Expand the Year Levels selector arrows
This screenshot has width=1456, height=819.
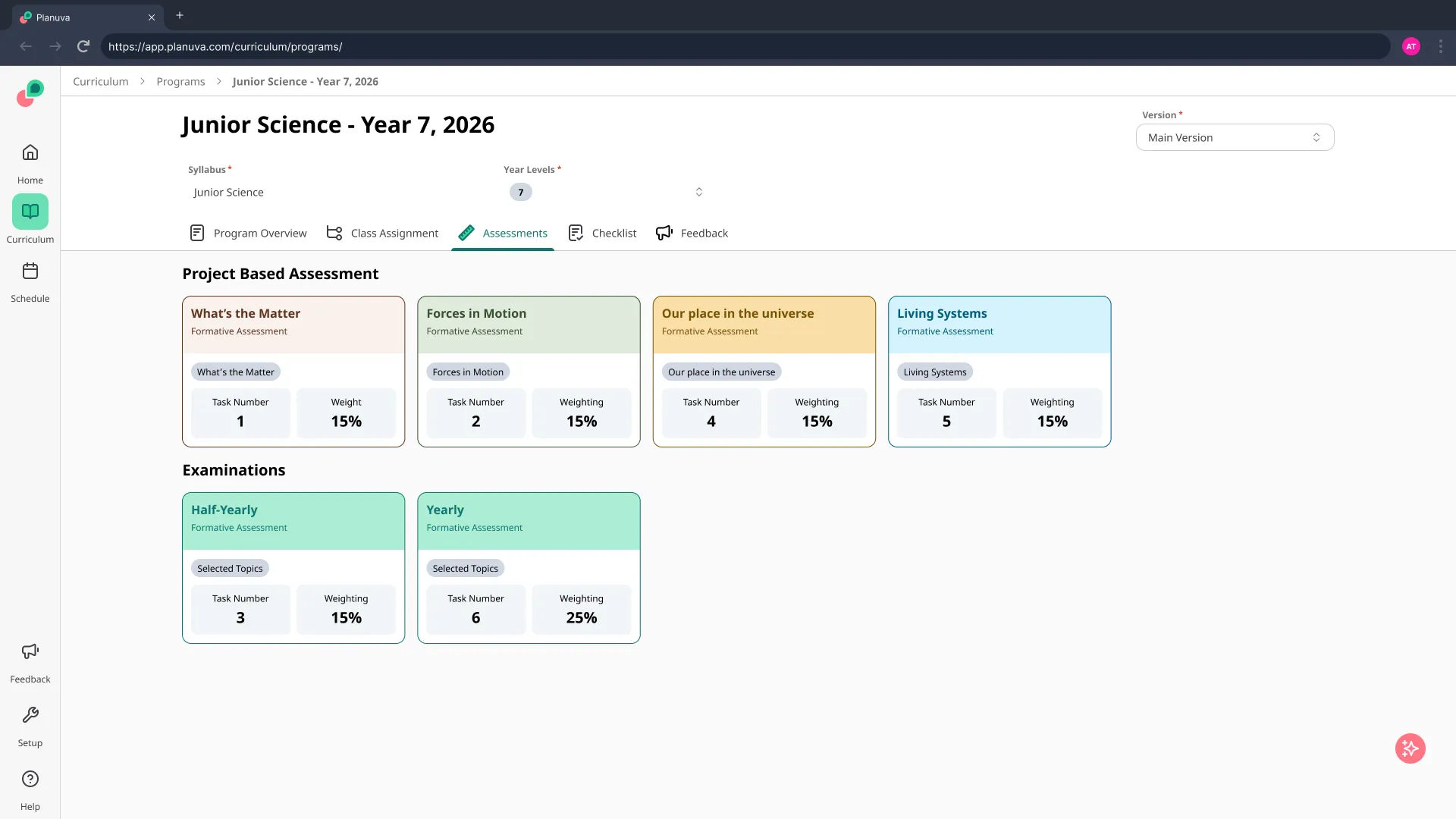(698, 193)
